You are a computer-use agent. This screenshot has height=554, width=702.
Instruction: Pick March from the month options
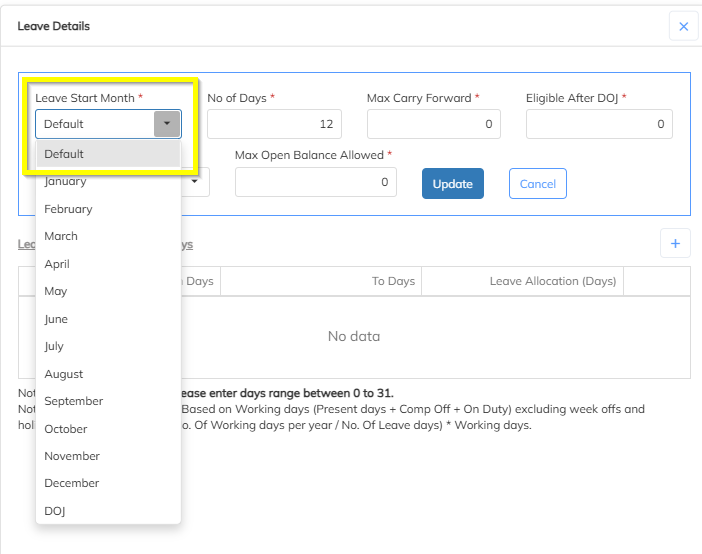point(61,236)
